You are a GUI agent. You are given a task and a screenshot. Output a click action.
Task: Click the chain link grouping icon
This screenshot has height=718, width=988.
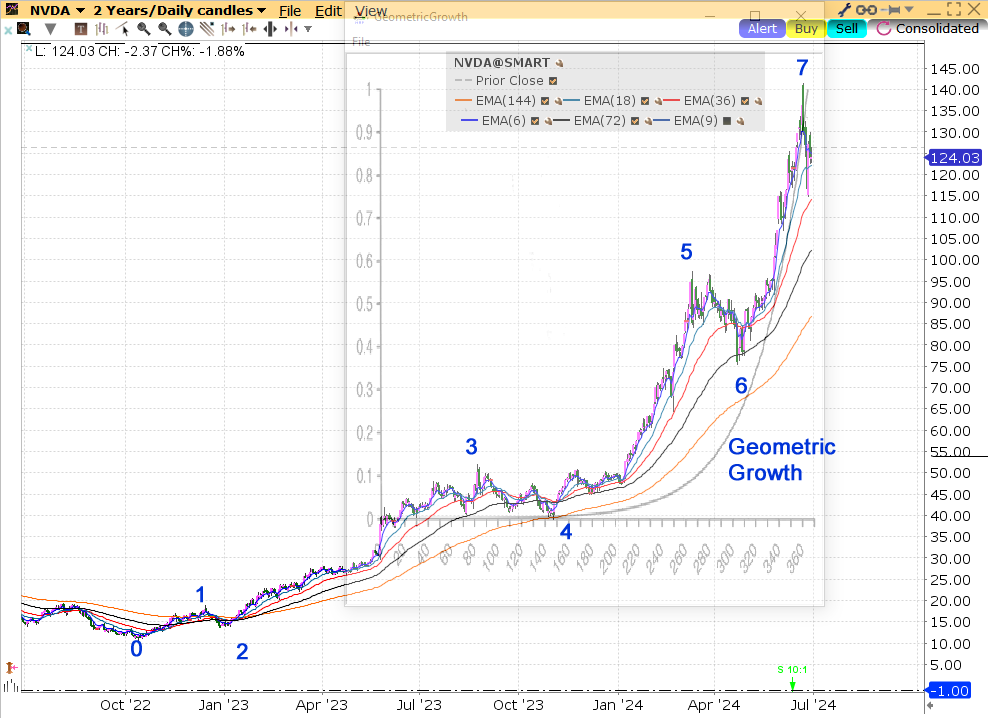866,9
